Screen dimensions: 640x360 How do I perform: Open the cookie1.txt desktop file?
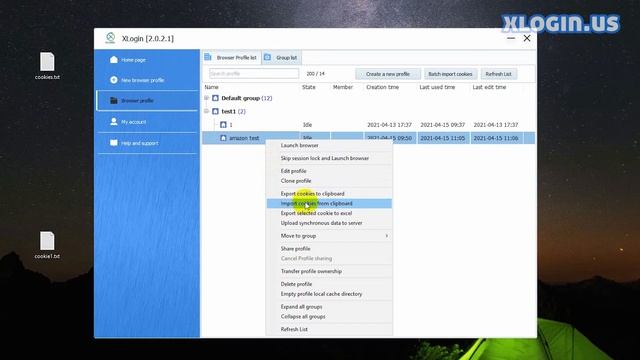click(47, 245)
